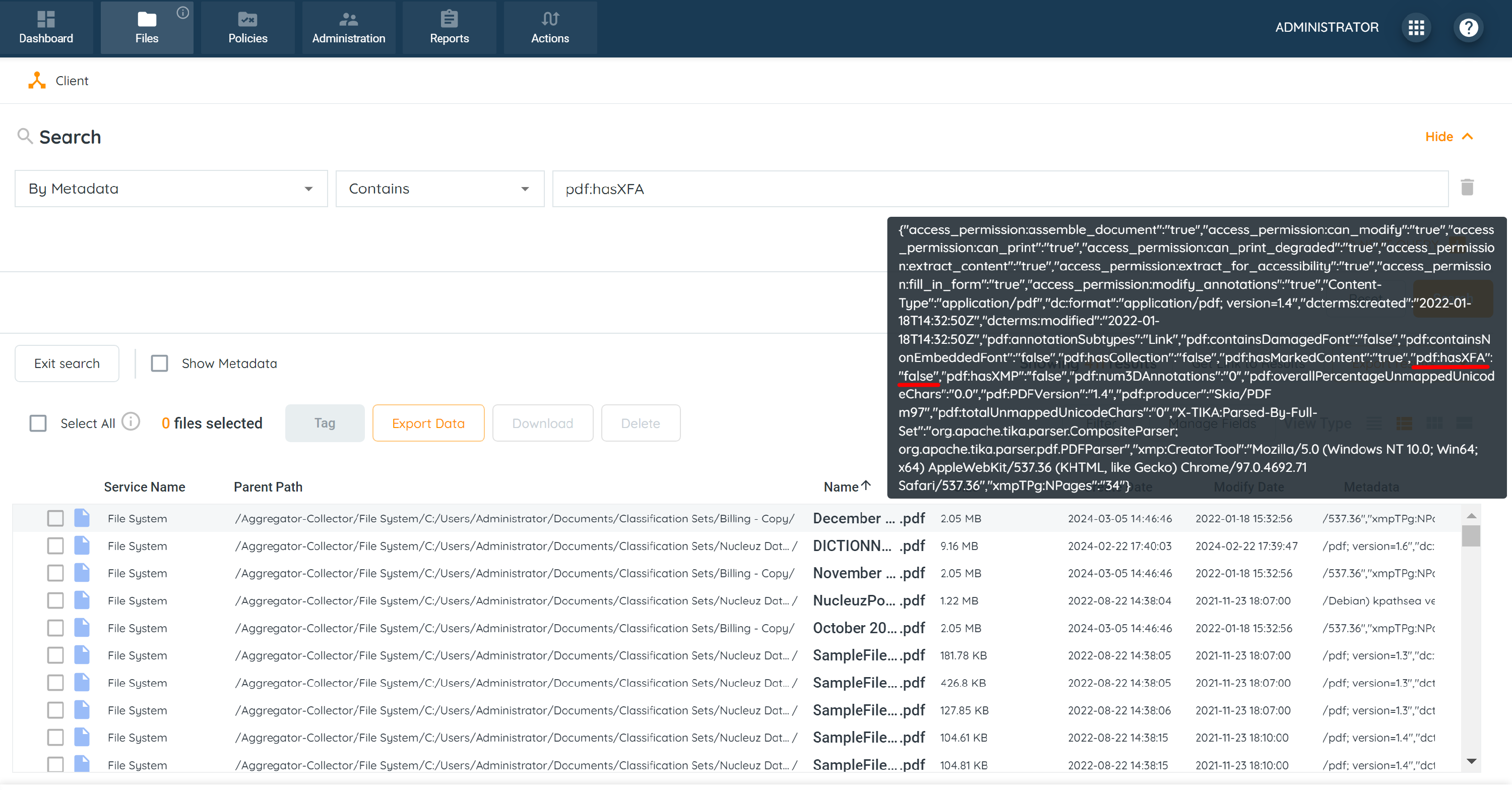Expand the Contains operator dropdown

pos(439,189)
